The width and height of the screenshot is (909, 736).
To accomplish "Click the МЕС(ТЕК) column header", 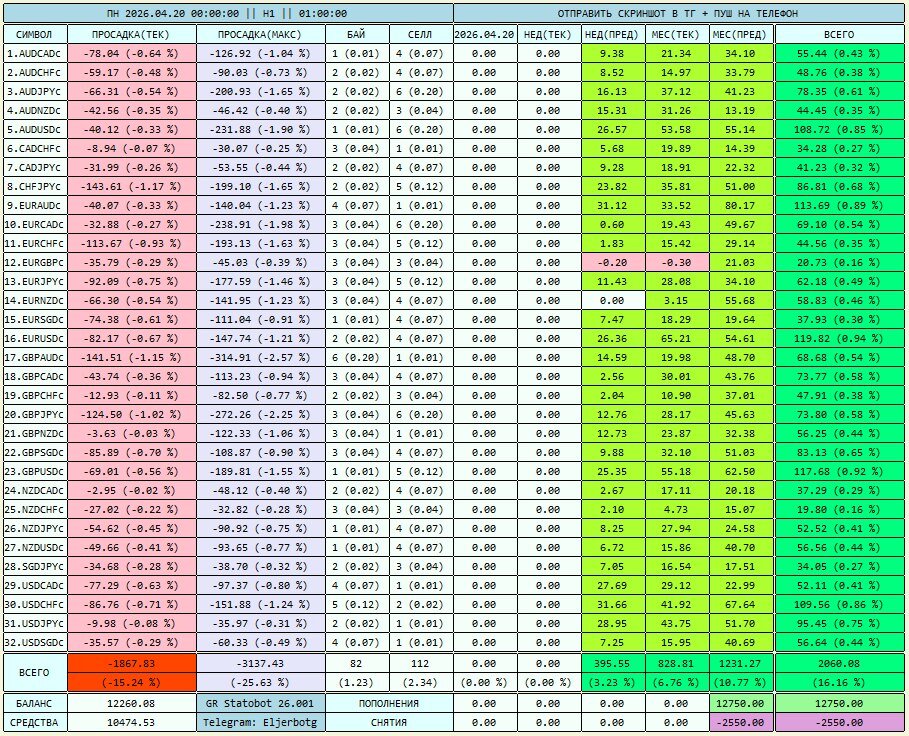I will point(677,34).
